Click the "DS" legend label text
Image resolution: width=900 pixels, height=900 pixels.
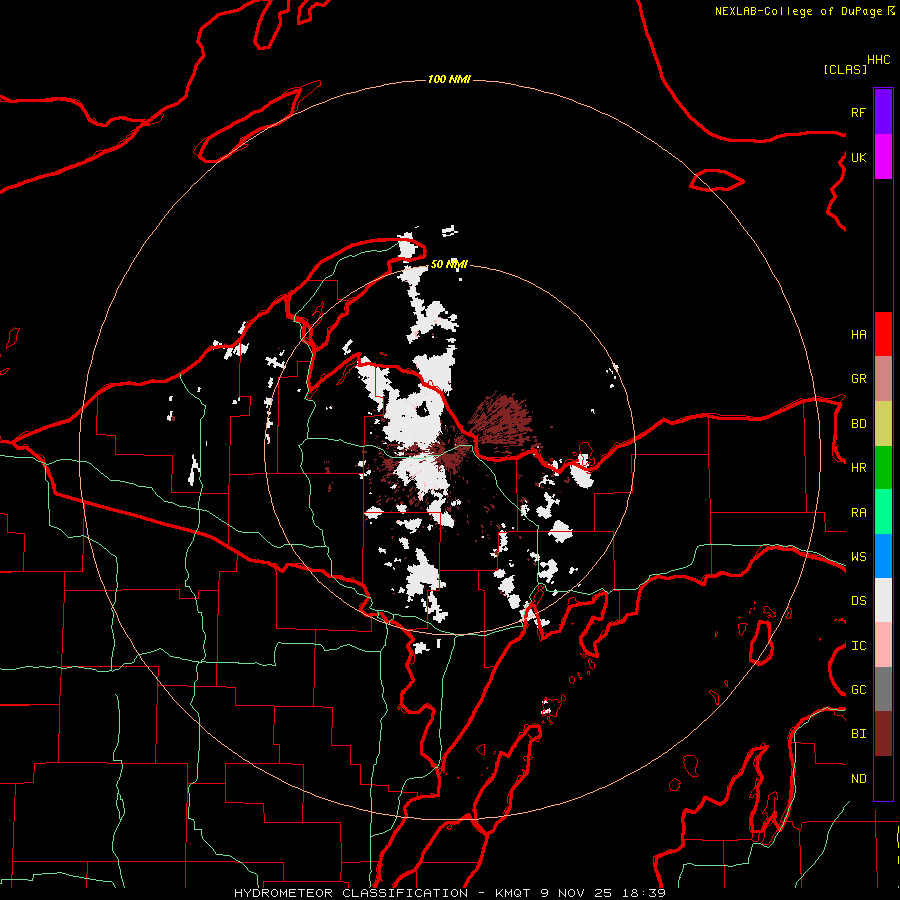858,601
